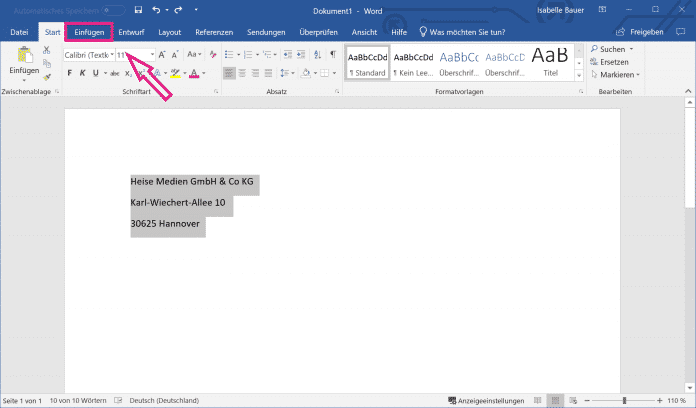The image size is (696, 408).
Task: Click the bulleted list icon
Action: point(228,54)
